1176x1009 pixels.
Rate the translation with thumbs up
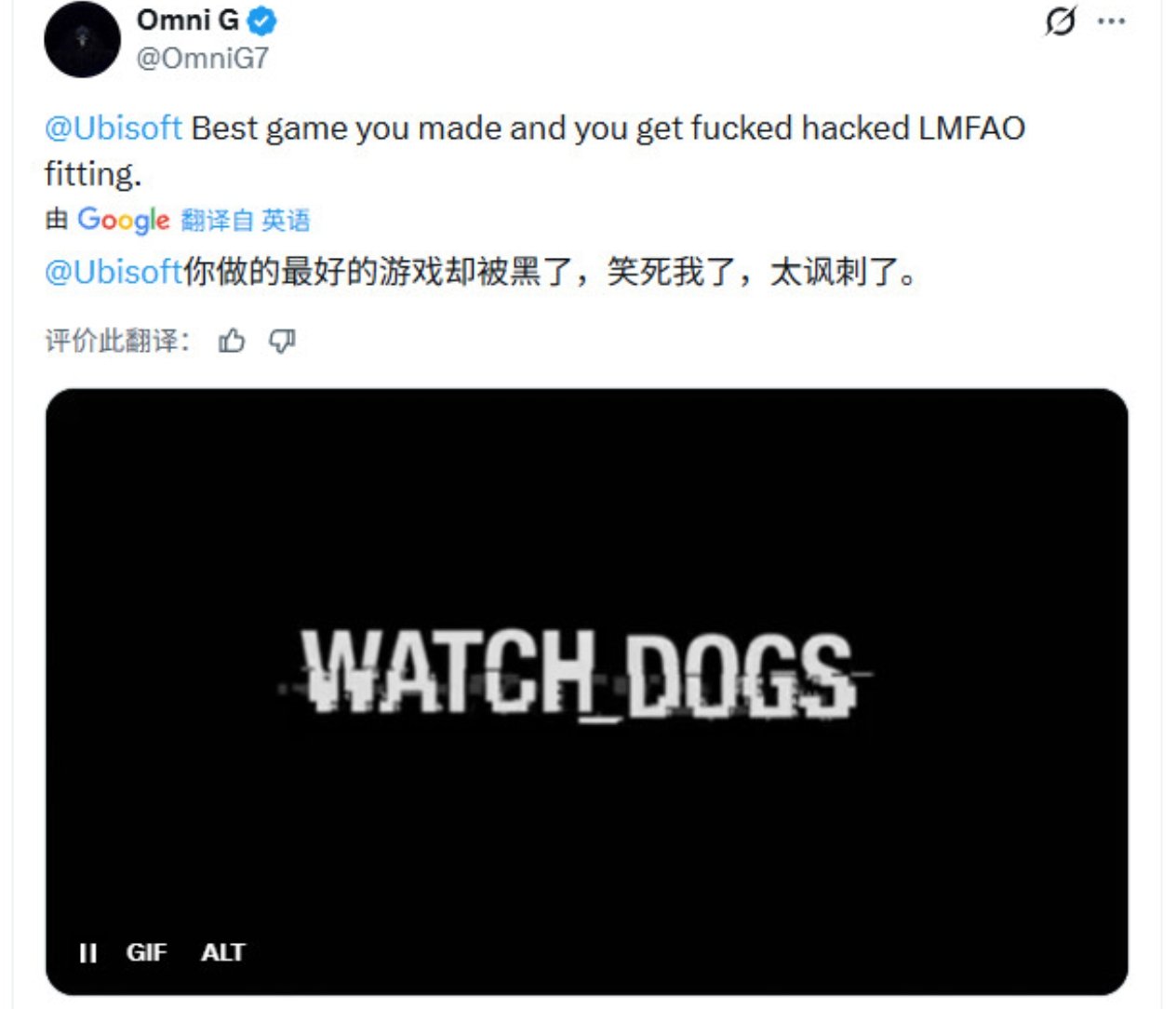(232, 341)
